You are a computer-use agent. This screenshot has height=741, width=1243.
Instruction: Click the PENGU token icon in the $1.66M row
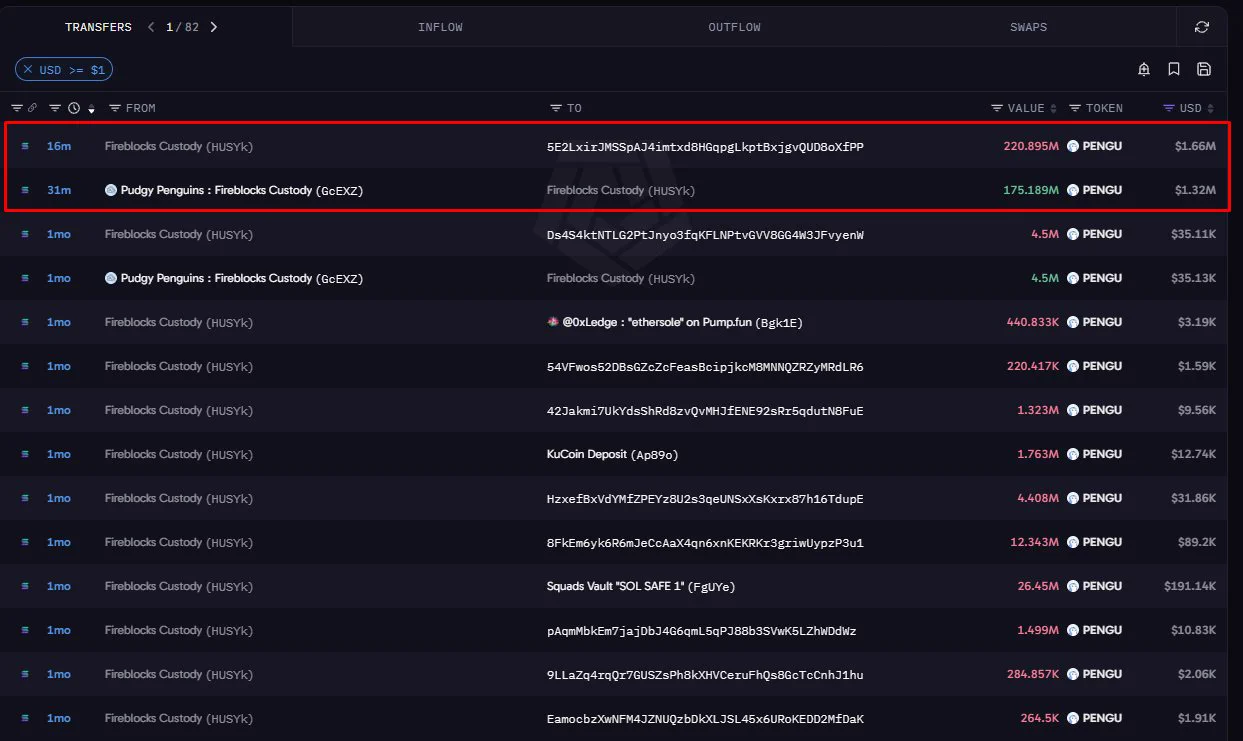(1073, 146)
